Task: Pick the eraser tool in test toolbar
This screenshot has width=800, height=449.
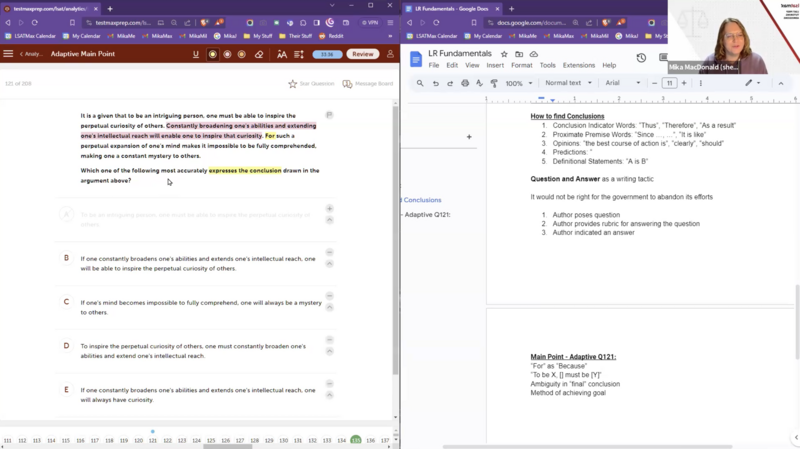Action: 259,54
